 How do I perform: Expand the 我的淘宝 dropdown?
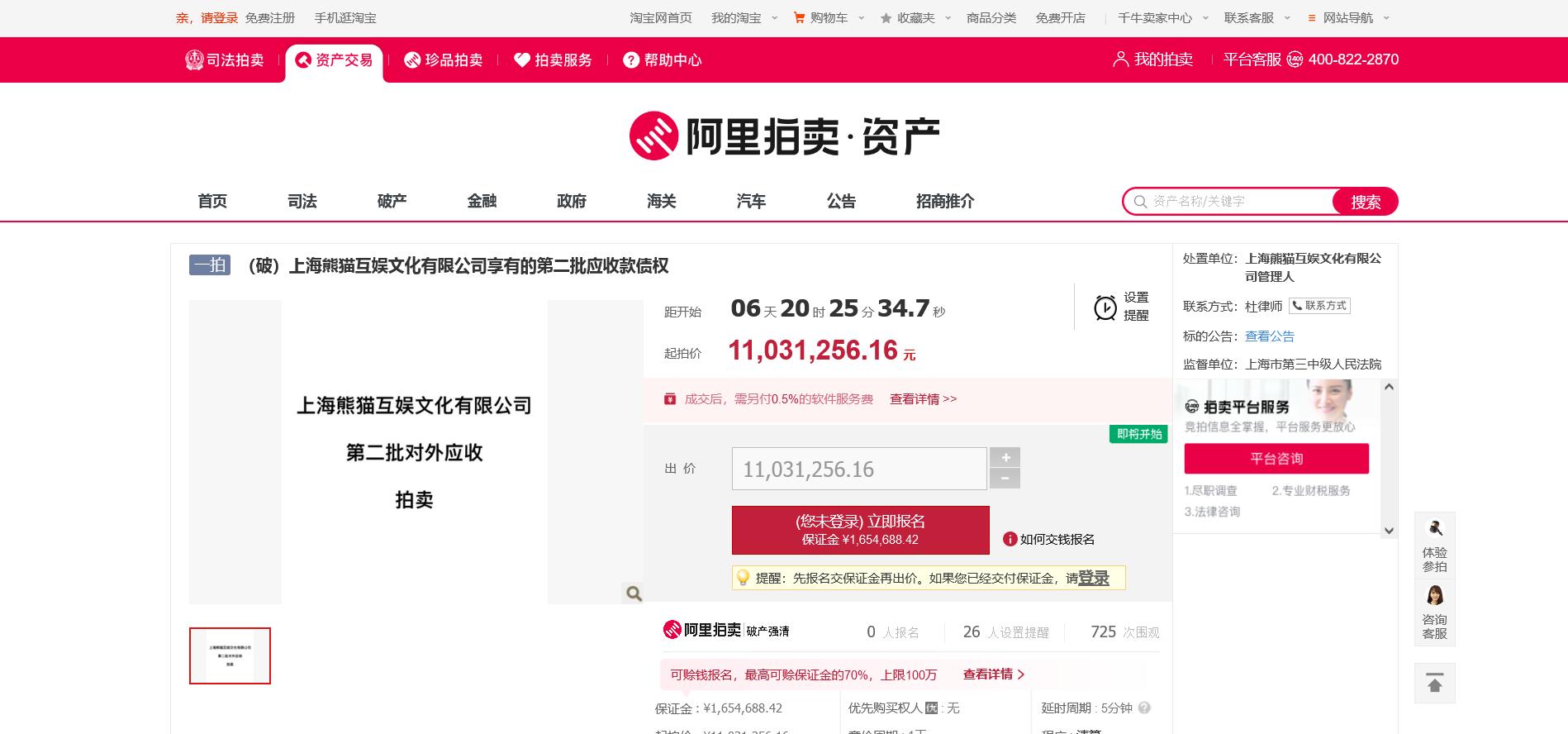775,17
